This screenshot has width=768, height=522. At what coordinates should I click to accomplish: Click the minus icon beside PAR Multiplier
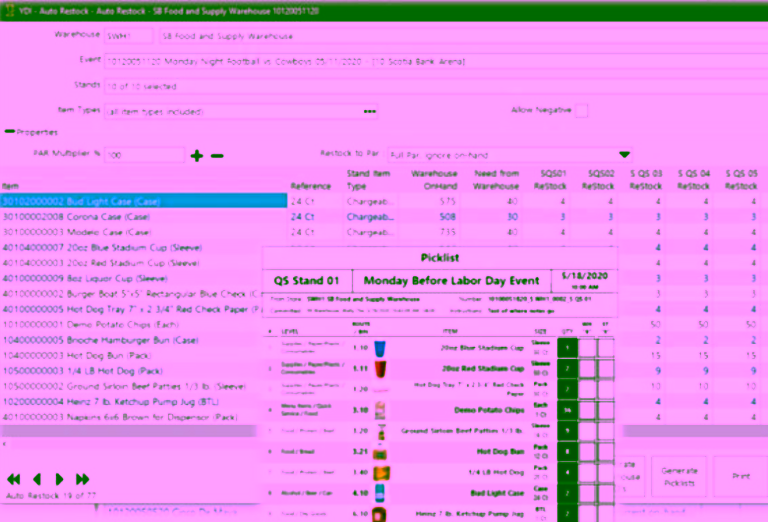[217, 156]
